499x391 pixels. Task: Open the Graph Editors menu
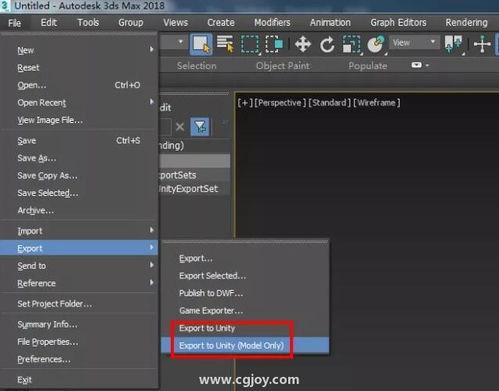click(398, 23)
